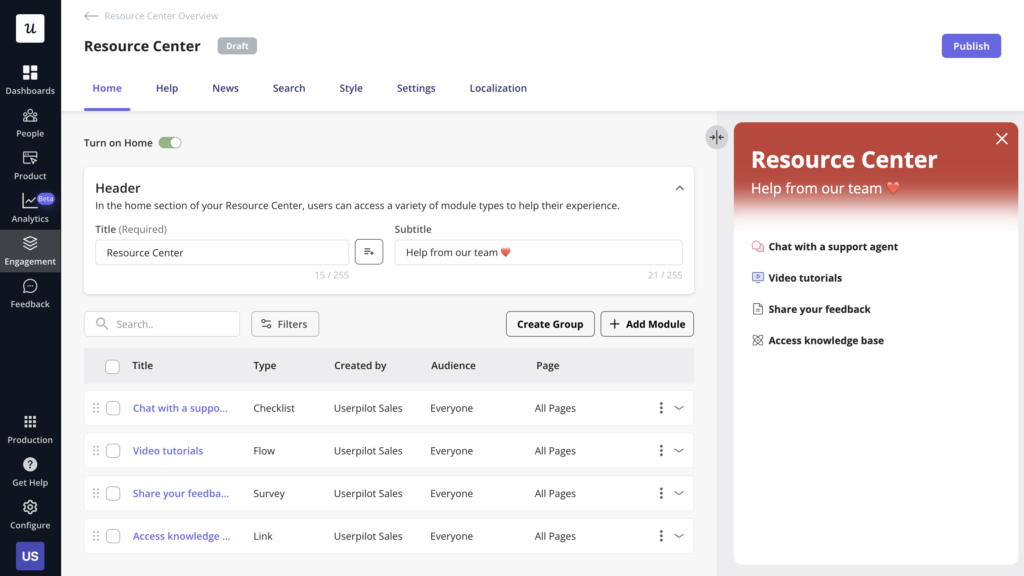
Task: Open the three-dot menu for Share your feedback
Action: point(660,492)
